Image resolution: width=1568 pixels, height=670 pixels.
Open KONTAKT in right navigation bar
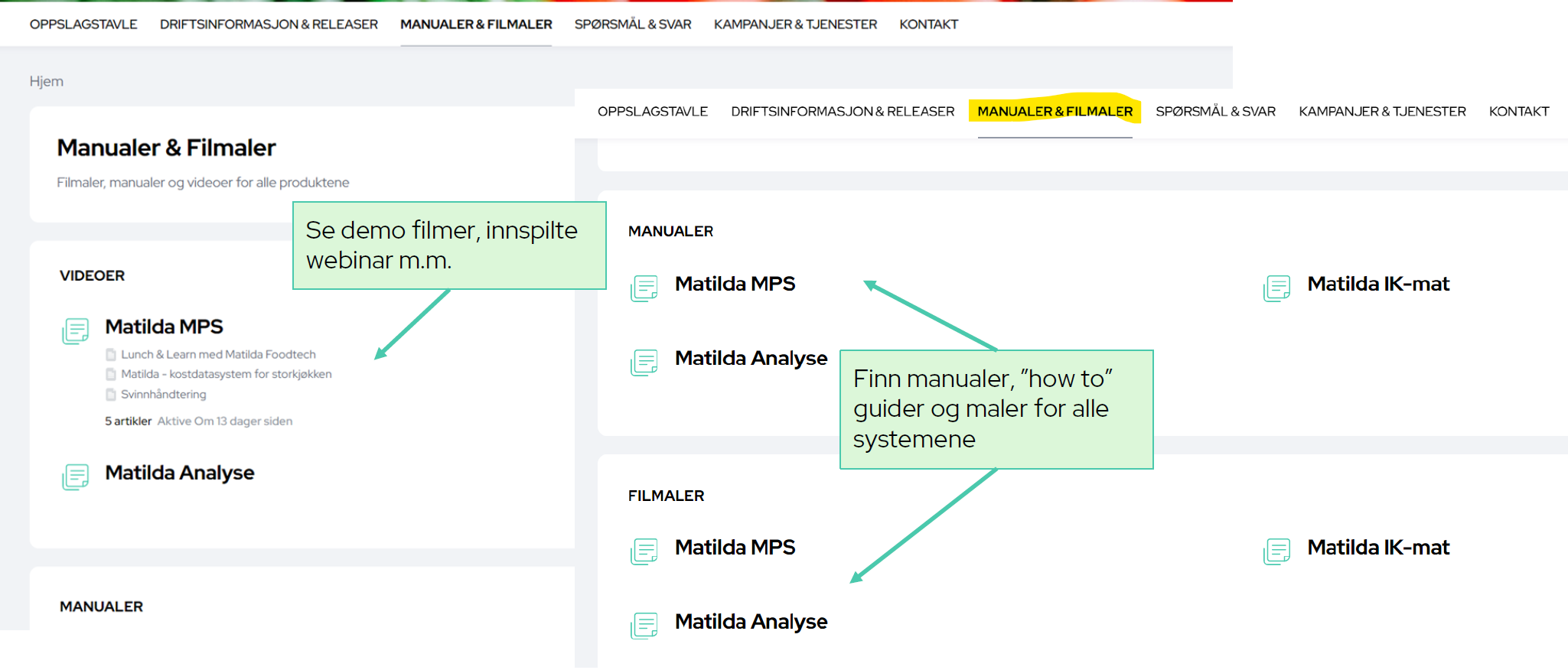[1519, 112]
